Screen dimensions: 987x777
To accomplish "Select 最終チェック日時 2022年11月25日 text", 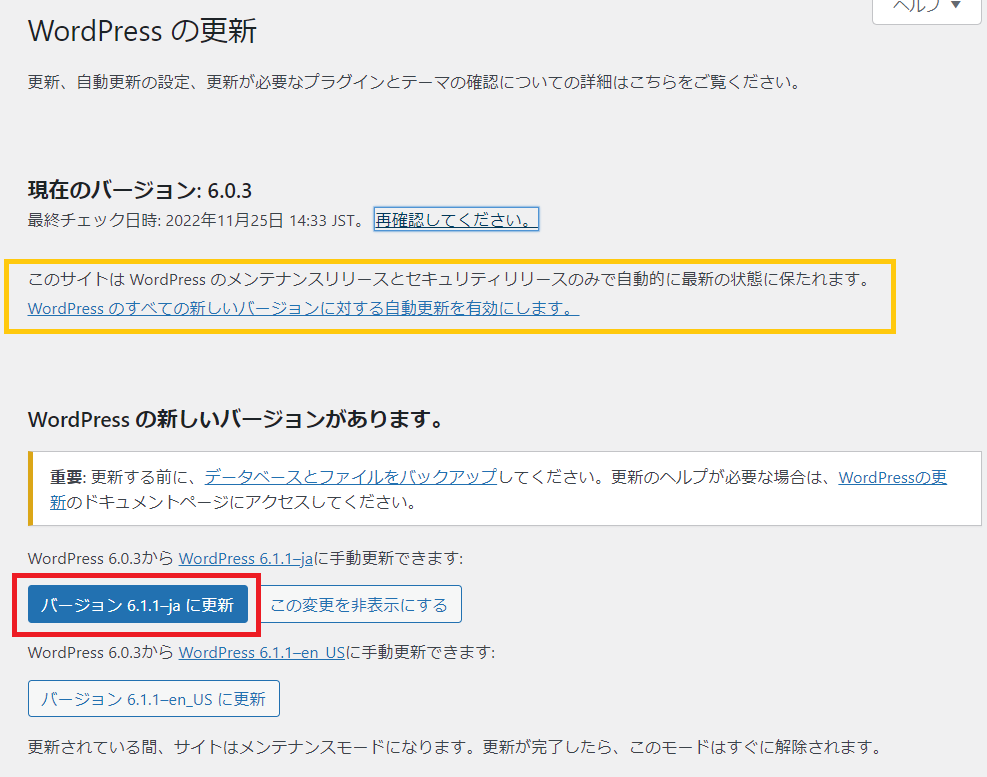I will [x=196, y=220].
